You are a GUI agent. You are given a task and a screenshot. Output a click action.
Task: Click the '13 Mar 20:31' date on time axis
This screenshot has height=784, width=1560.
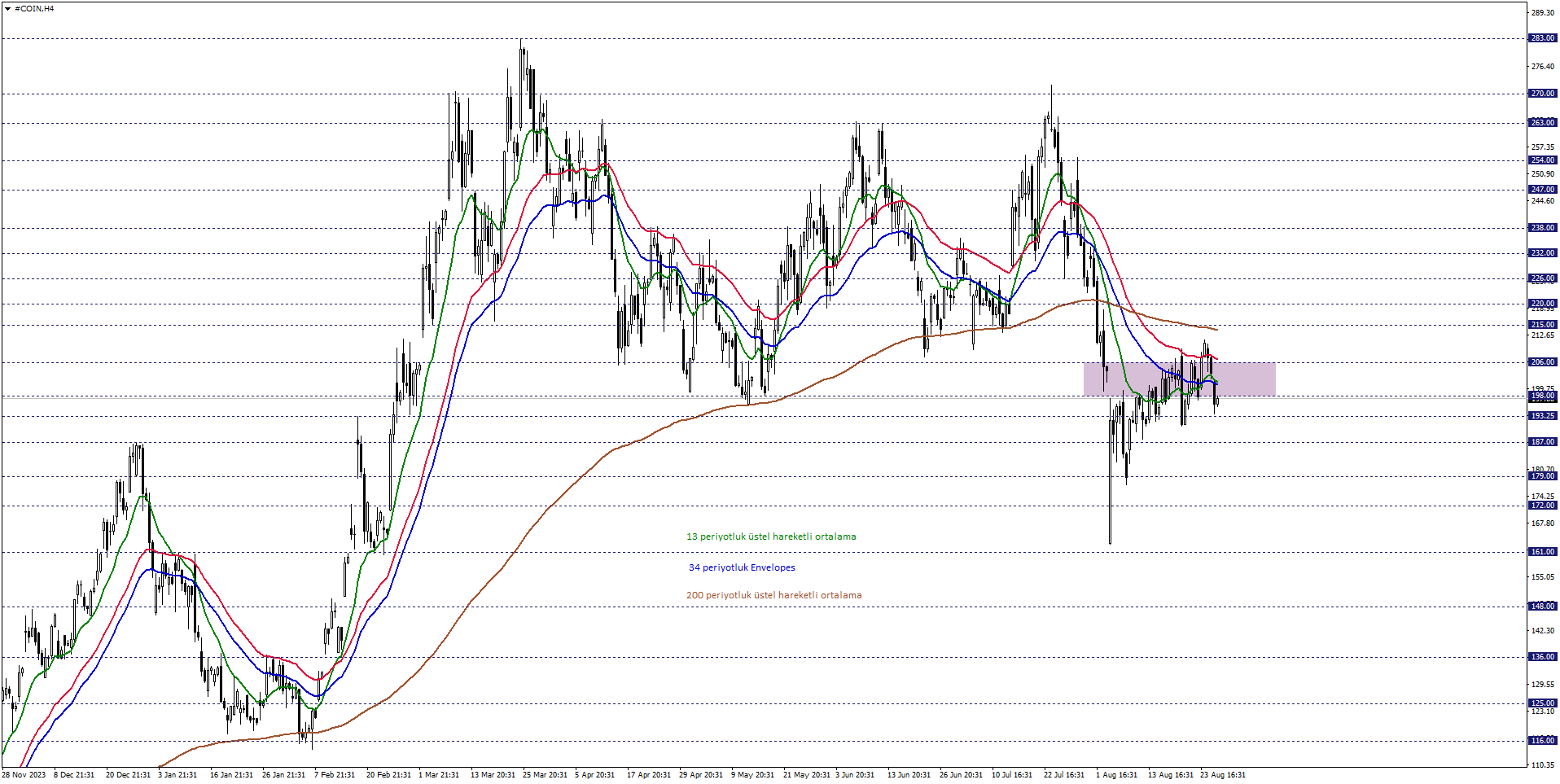point(493,775)
